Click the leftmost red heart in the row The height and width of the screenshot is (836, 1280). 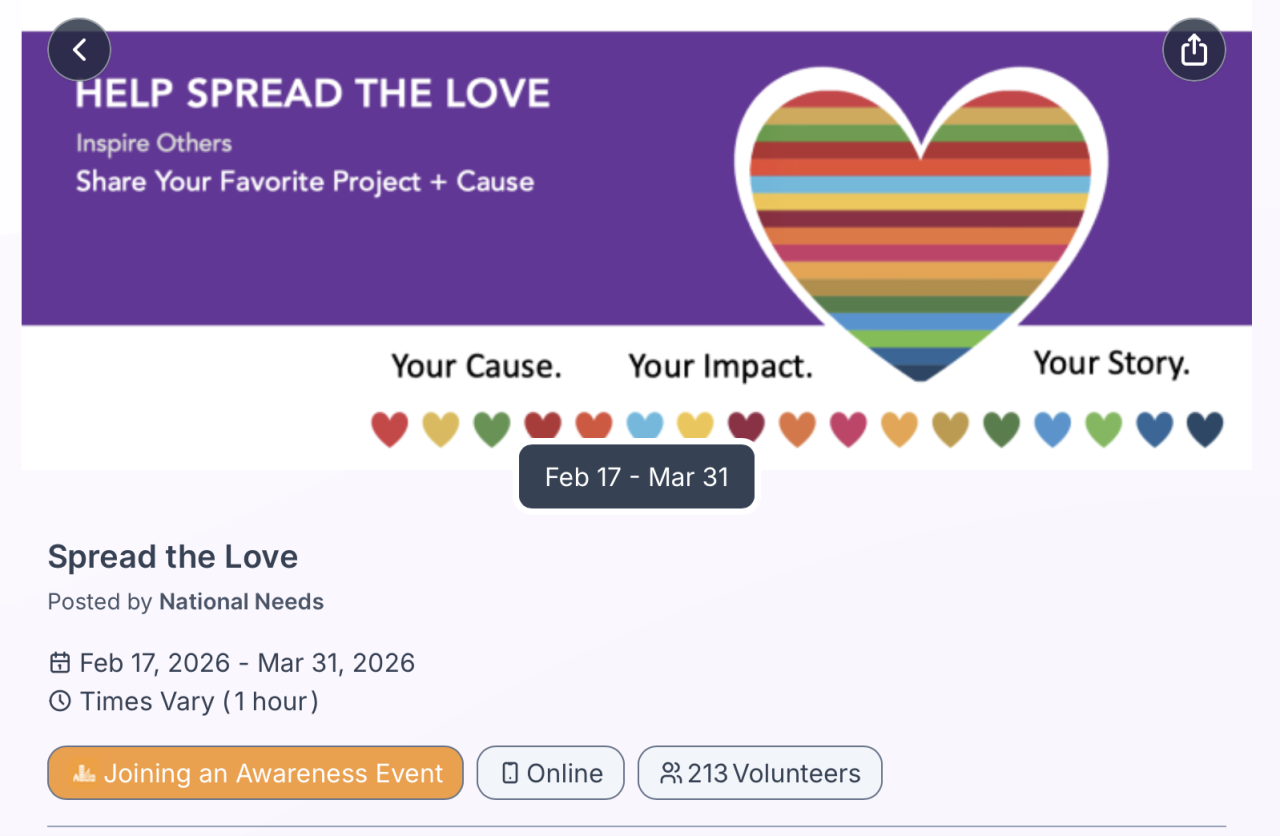(390, 429)
